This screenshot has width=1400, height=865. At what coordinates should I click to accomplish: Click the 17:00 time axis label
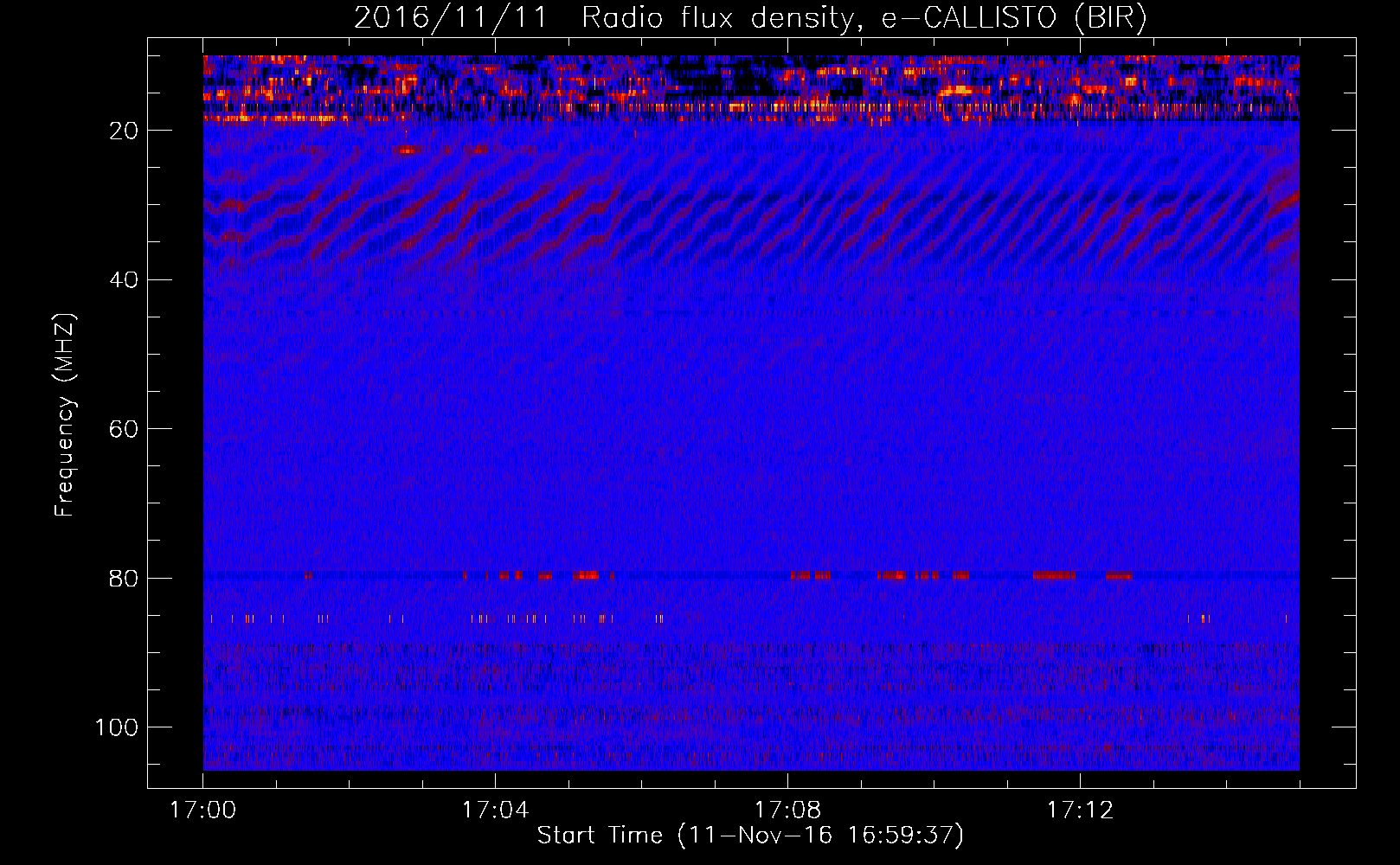click(202, 810)
